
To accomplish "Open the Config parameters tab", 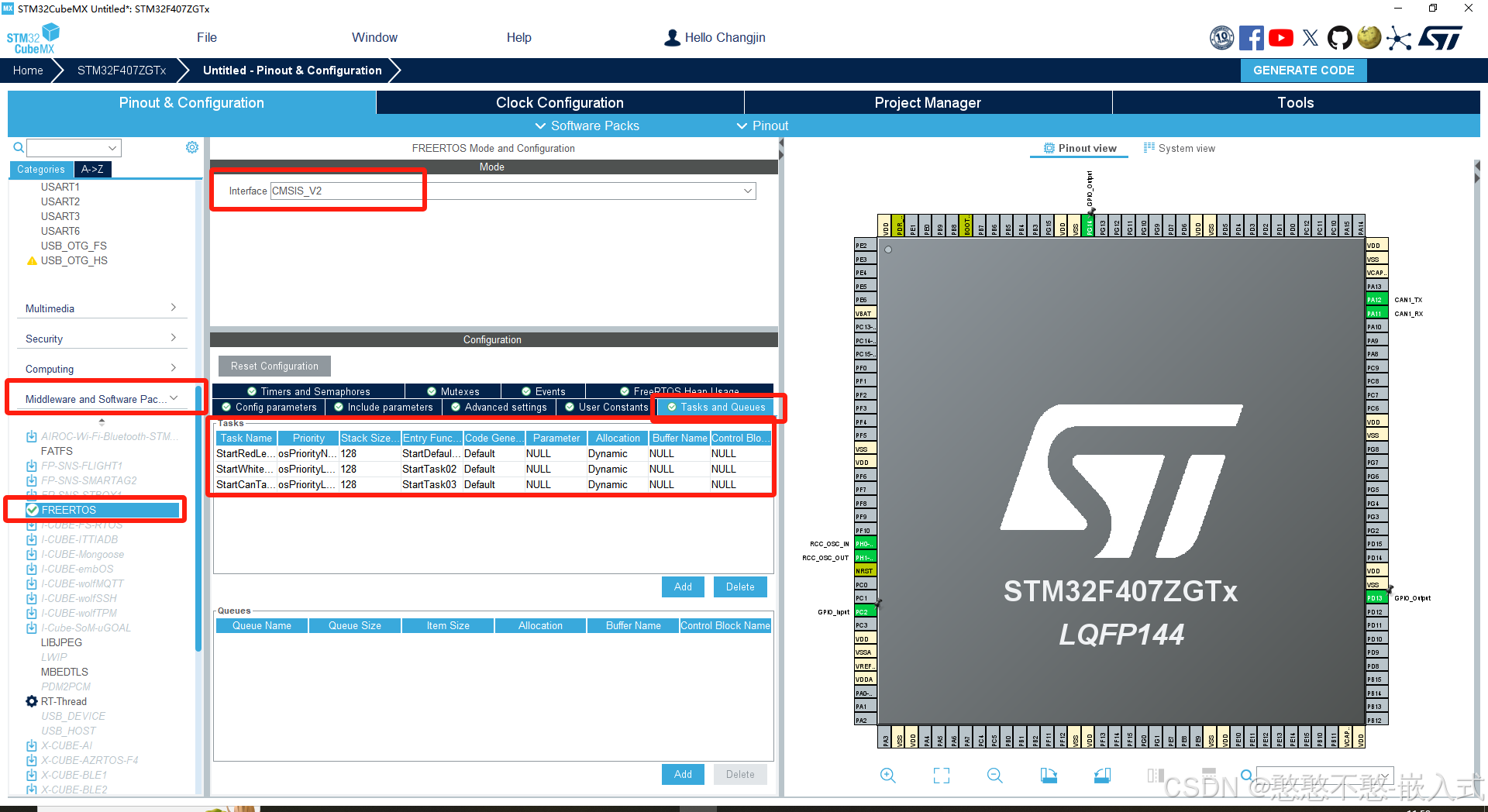I will 269,407.
